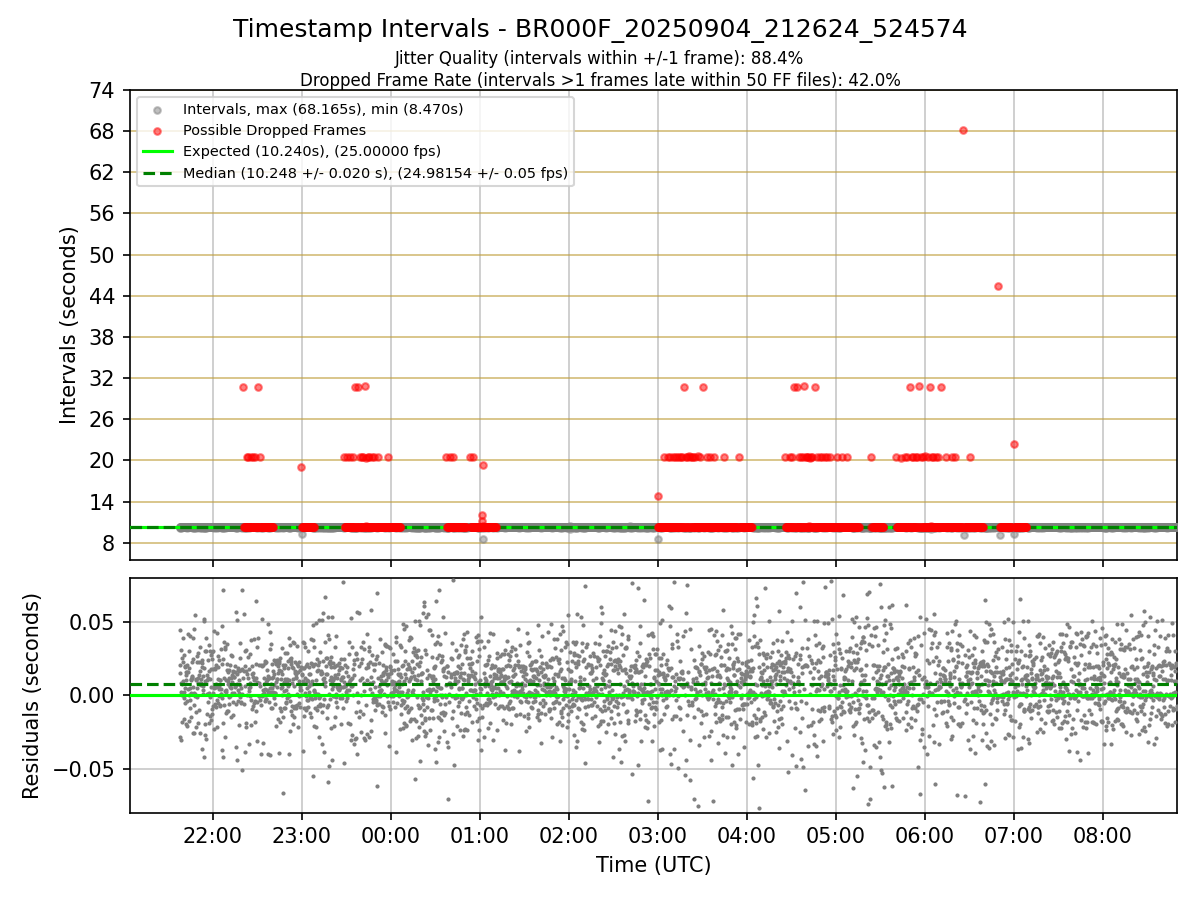
Task: Click the x-axis tick label '01:00'
Action: click(480, 834)
